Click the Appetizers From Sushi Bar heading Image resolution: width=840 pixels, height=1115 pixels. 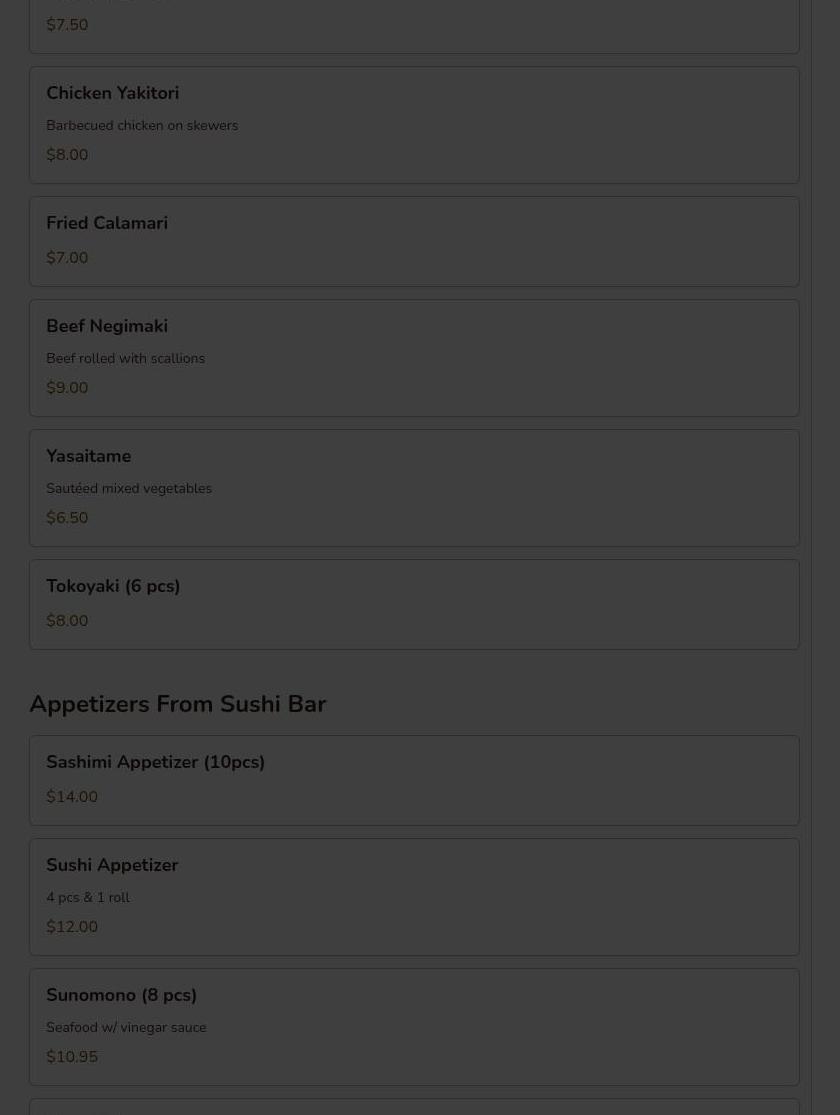click(x=178, y=704)
